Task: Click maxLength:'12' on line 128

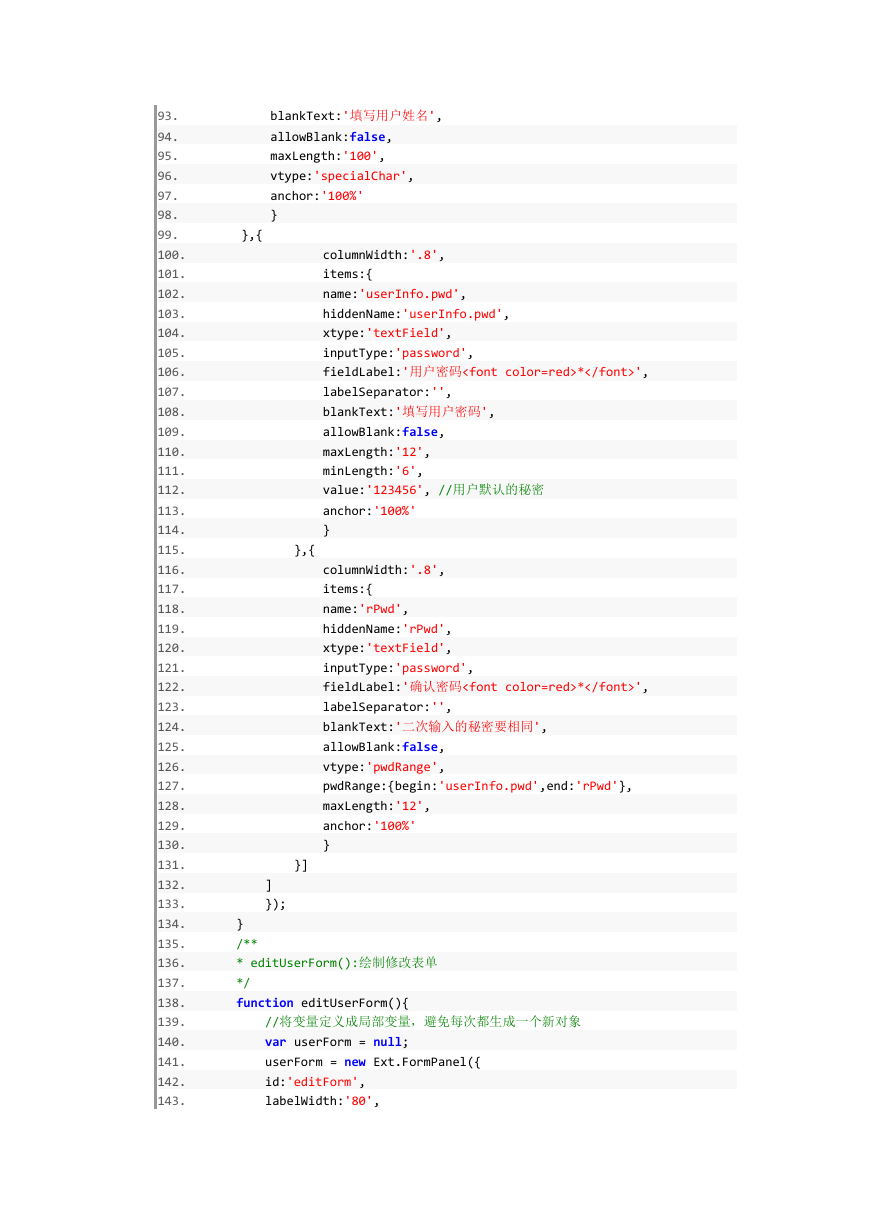Action: (x=376, y=805)
